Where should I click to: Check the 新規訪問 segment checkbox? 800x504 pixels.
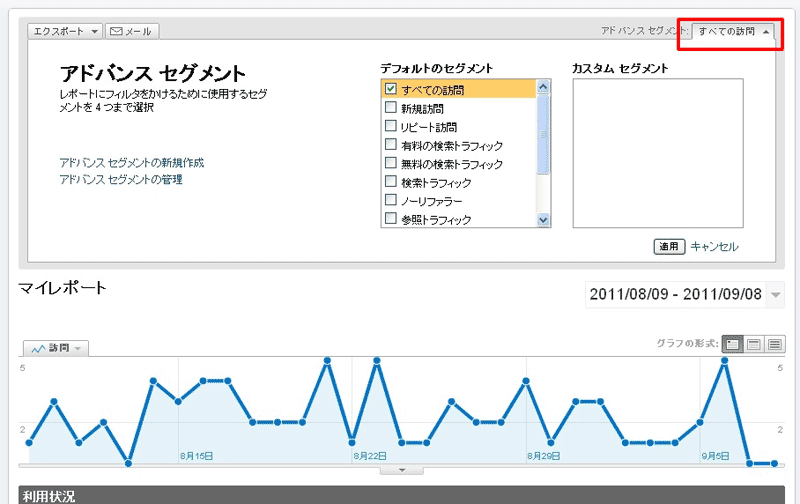pyautogui.click(x=391, y=108)
